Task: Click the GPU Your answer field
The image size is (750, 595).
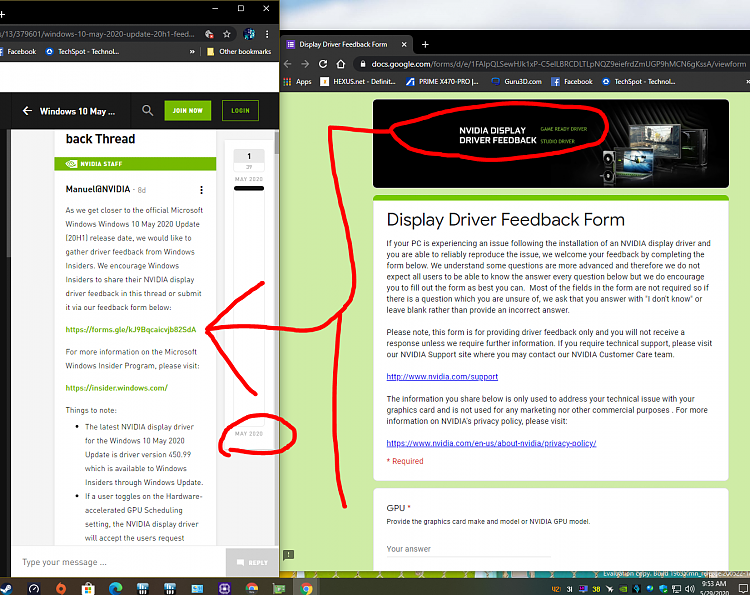Action: 468,549
